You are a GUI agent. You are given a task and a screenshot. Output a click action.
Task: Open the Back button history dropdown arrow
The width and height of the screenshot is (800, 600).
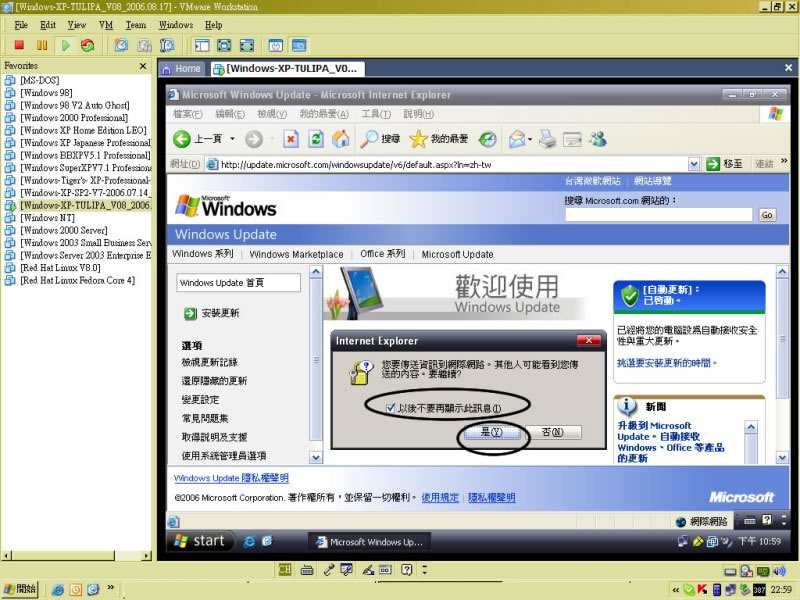tap(232, 139)
